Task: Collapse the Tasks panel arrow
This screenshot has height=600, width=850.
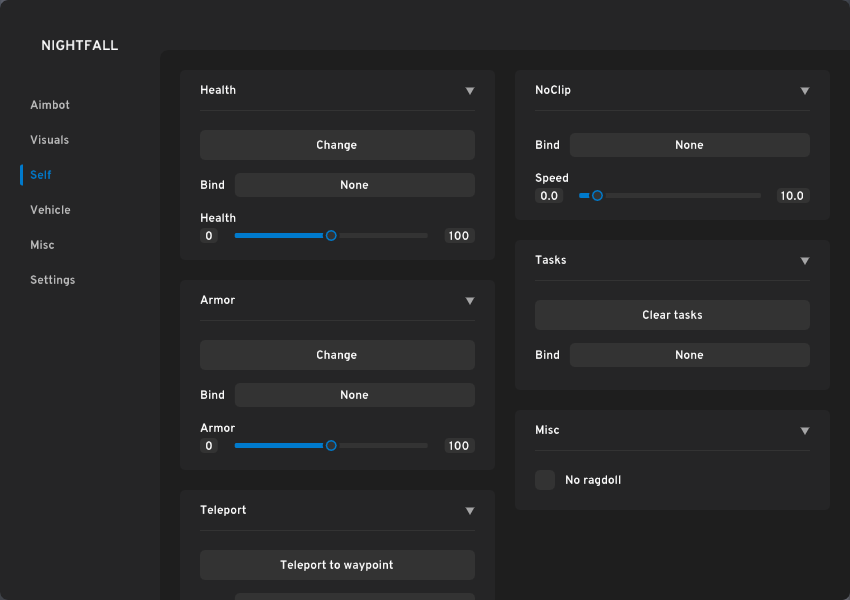Action: 805,261
